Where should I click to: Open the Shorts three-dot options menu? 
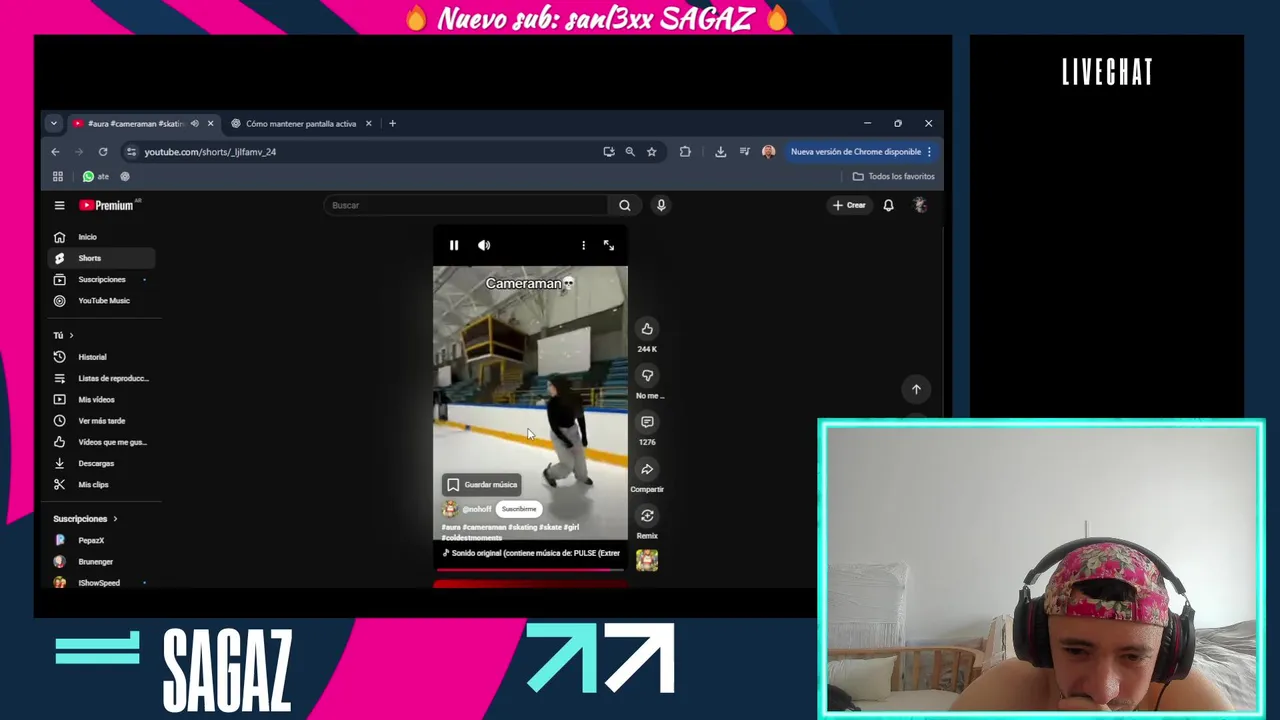coord(583,245)
